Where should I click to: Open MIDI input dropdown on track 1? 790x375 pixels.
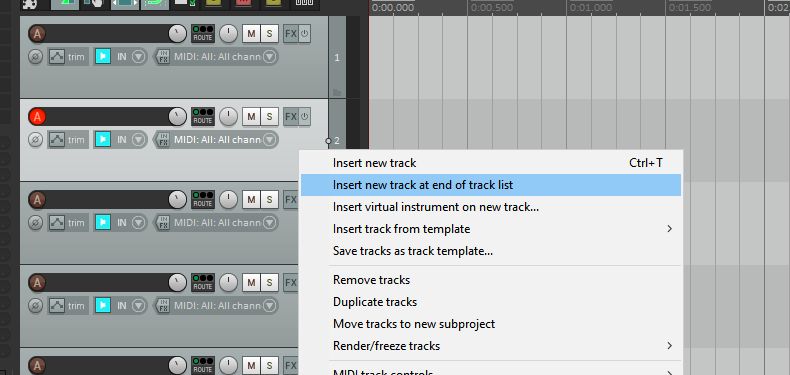(271, 56)
